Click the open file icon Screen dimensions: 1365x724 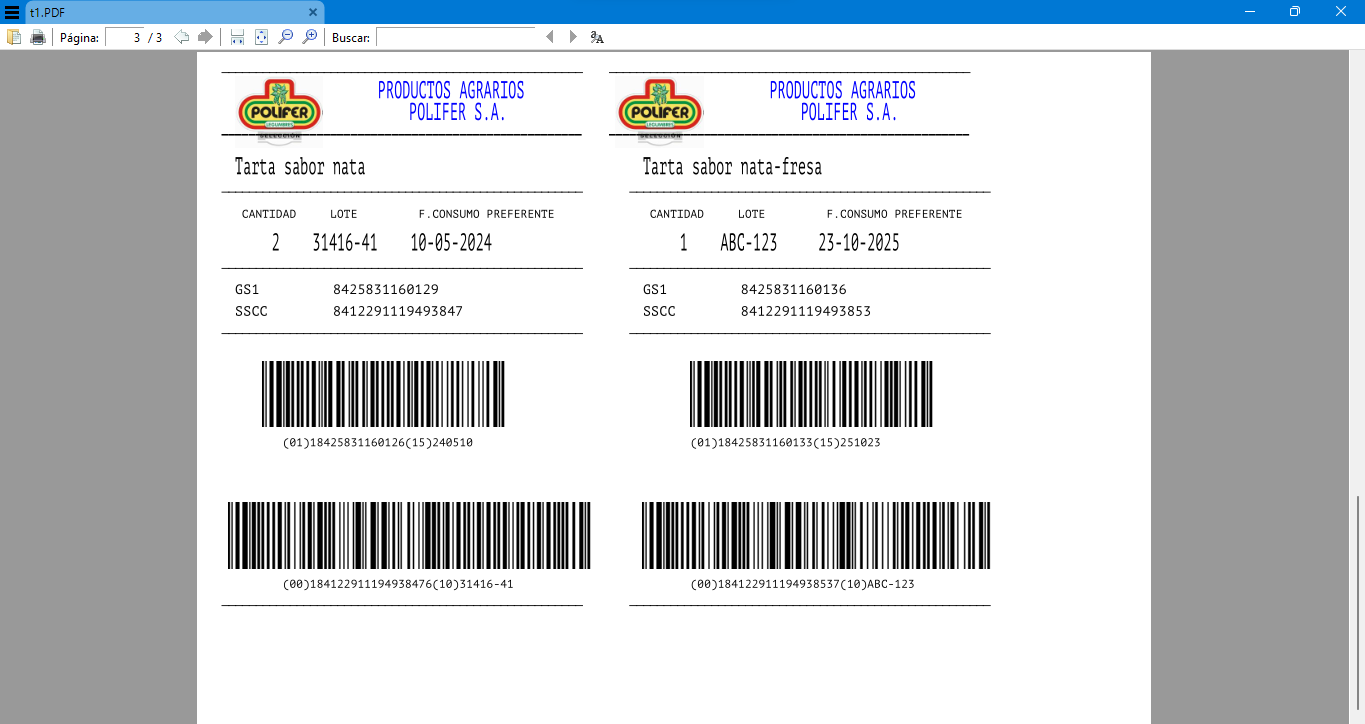14,37
